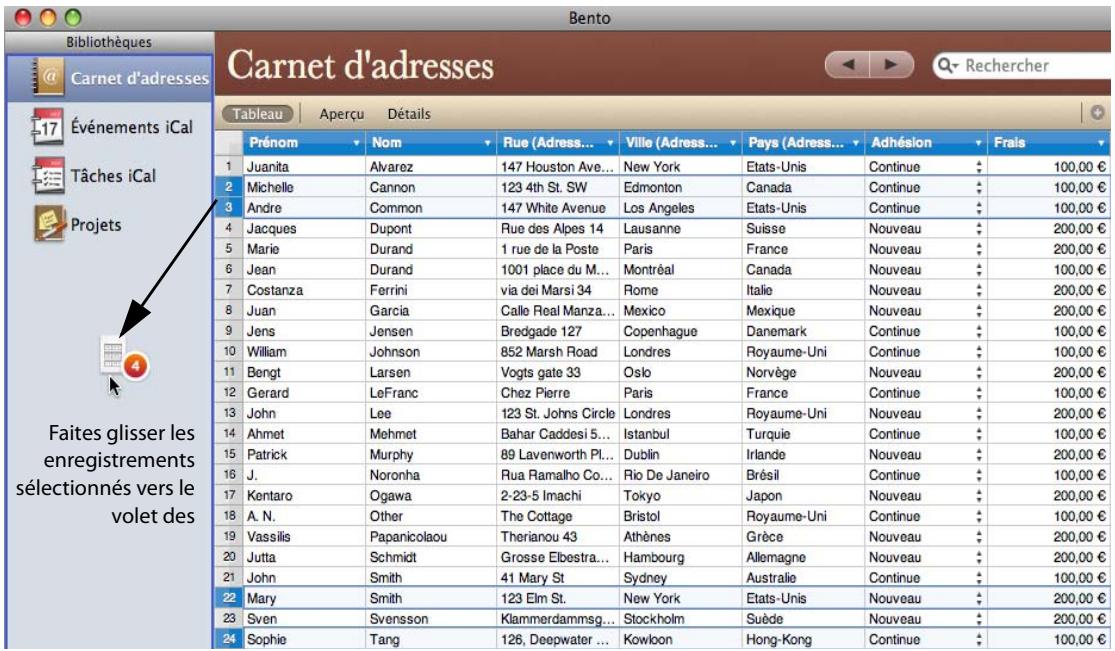Select row number 1 header

click(229, 166)
